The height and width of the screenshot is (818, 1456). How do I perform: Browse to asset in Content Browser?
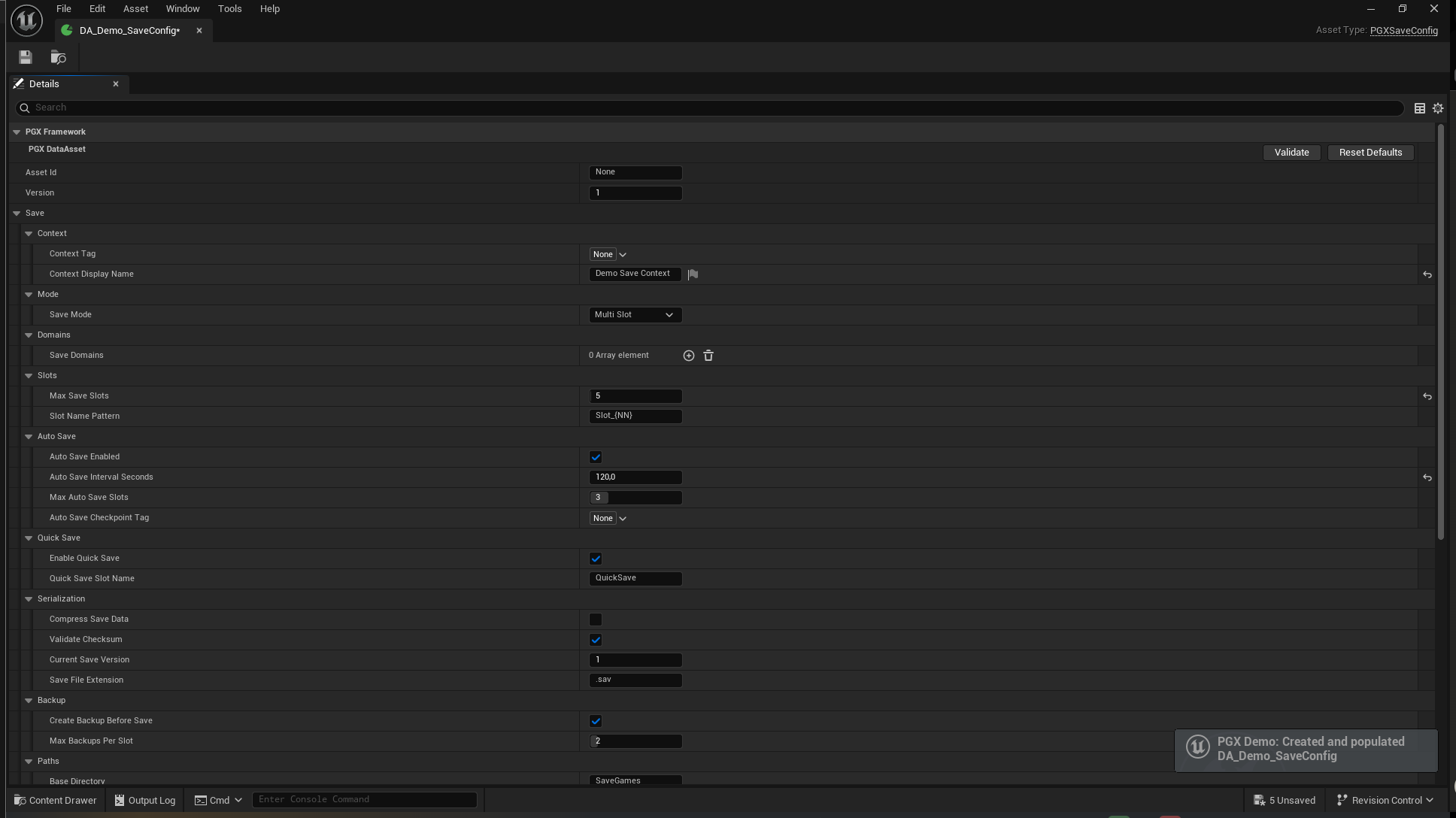point(58,56)
